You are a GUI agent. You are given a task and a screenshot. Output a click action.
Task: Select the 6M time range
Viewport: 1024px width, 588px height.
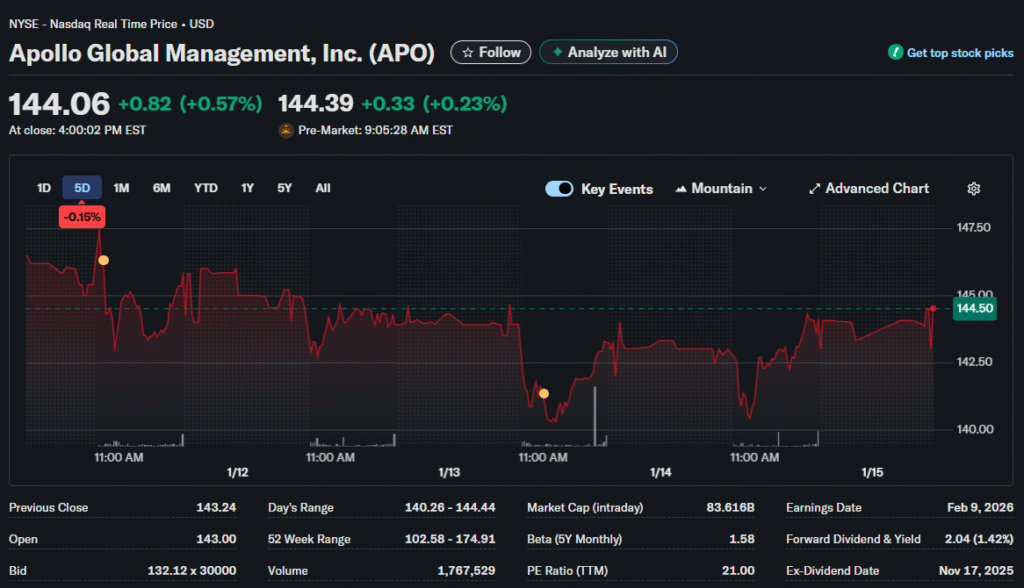tap(161, 188)
